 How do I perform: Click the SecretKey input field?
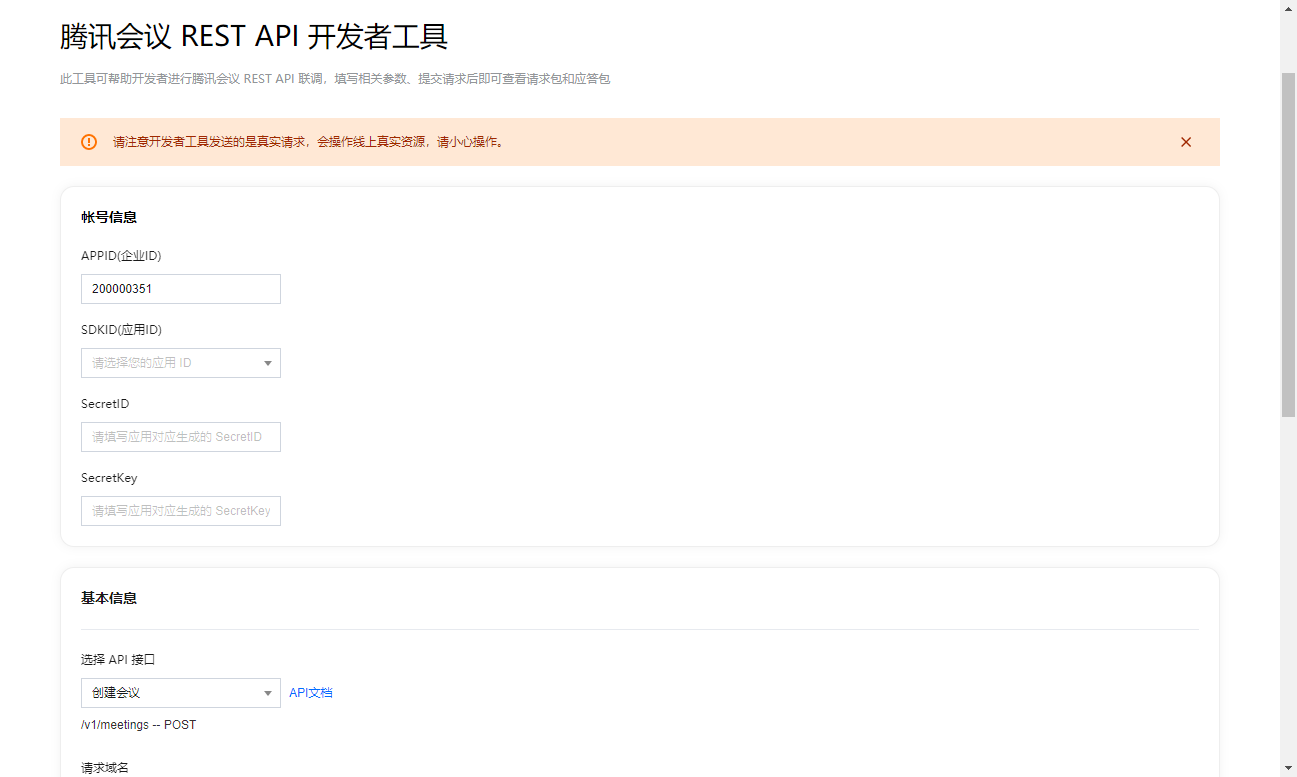tap(181, 511)
